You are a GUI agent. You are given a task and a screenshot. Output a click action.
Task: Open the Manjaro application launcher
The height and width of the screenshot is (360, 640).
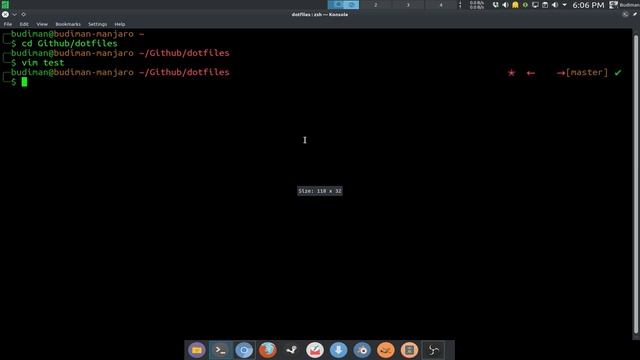pyautogui.click(x=5, y=4)
